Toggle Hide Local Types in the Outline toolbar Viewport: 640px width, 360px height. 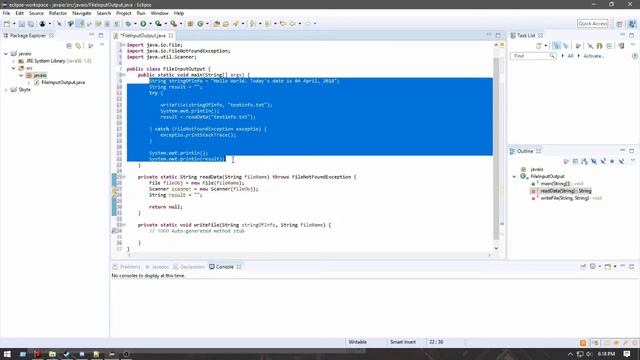(621, 162)
